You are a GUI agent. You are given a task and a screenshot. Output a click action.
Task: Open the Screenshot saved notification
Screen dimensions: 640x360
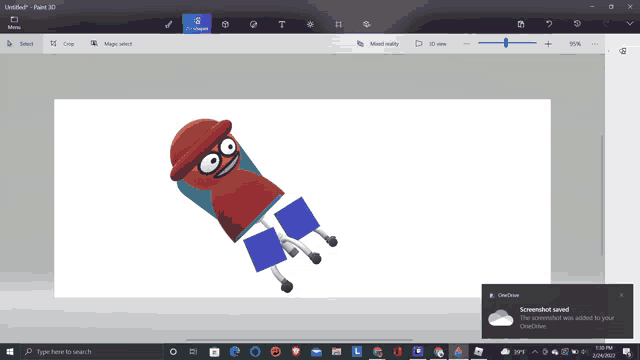pyautogui.click(x=557, y=311)
